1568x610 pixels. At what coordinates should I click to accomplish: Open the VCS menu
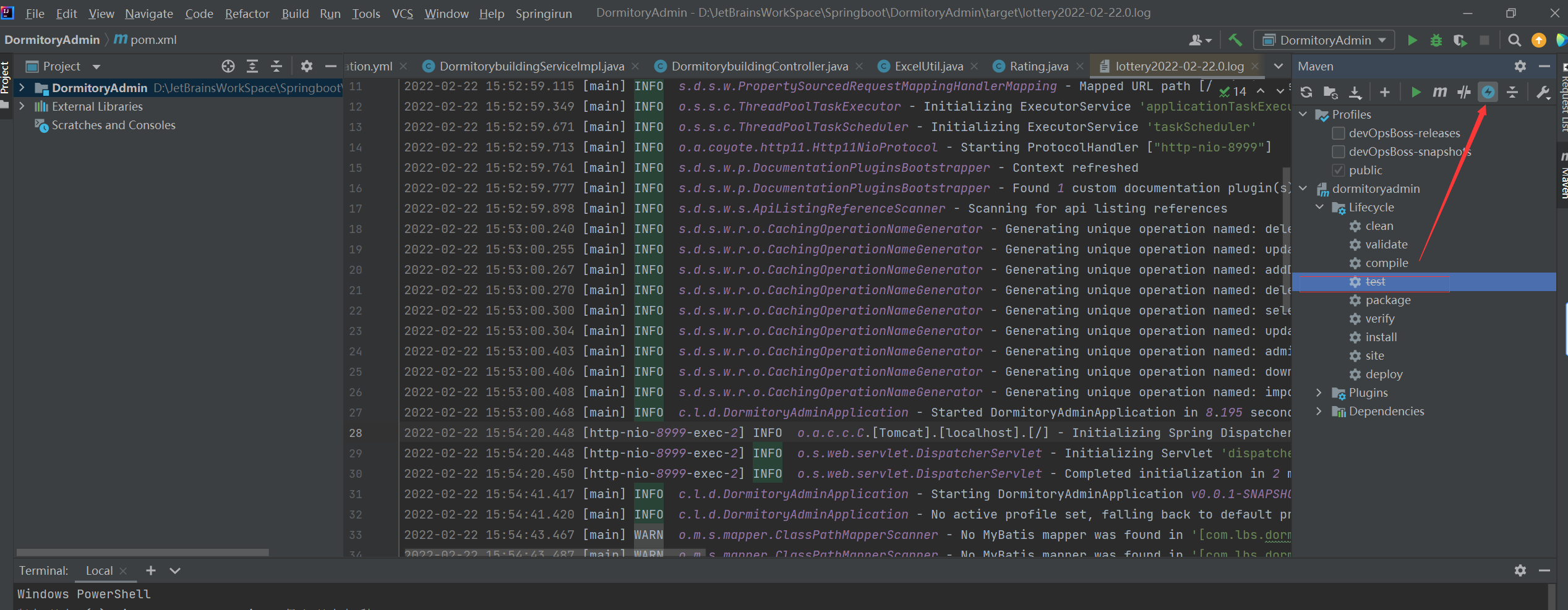pyautogui.click(x=402, y=13)
